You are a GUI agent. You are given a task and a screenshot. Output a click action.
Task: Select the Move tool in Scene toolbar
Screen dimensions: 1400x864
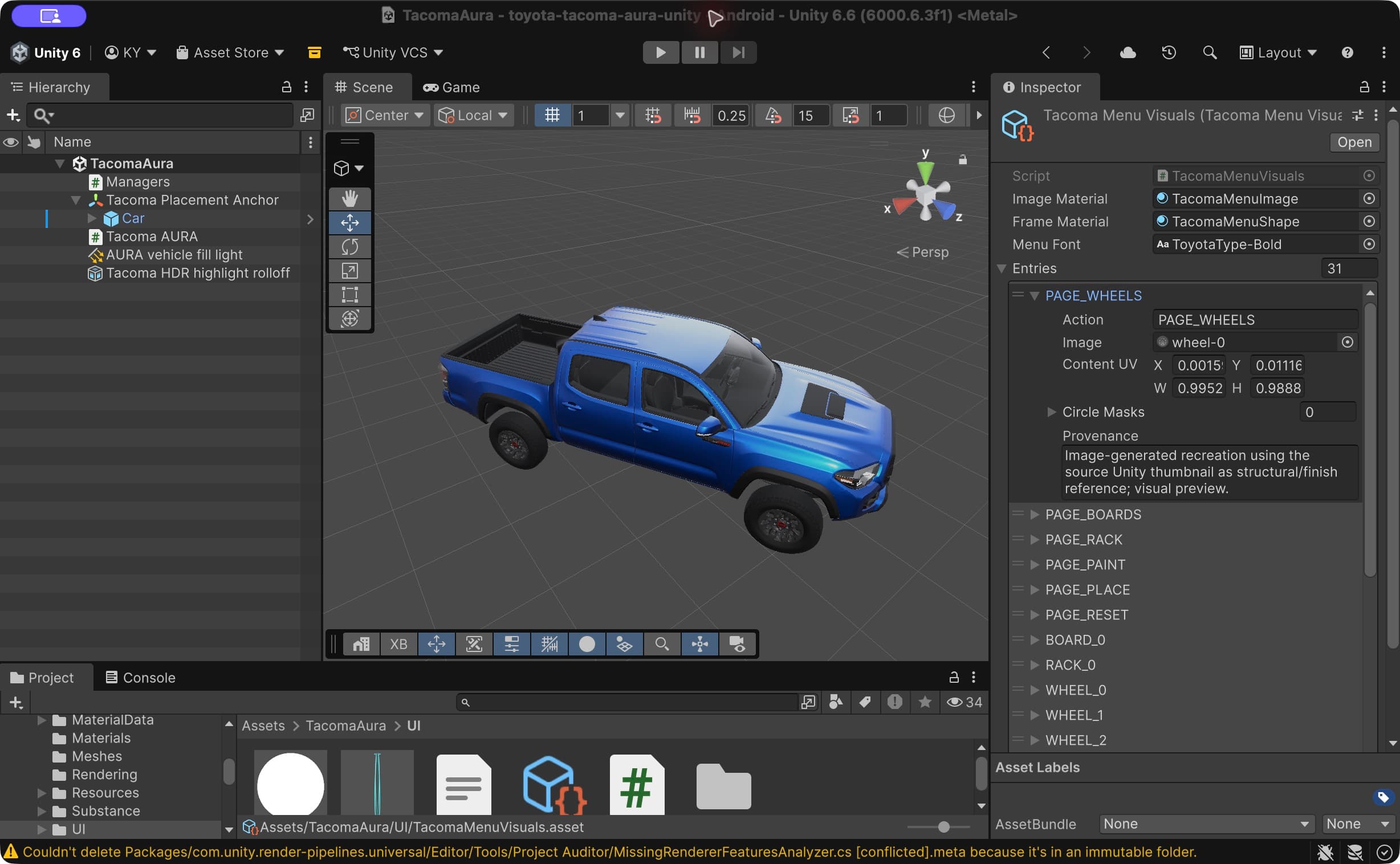[349, 223]
